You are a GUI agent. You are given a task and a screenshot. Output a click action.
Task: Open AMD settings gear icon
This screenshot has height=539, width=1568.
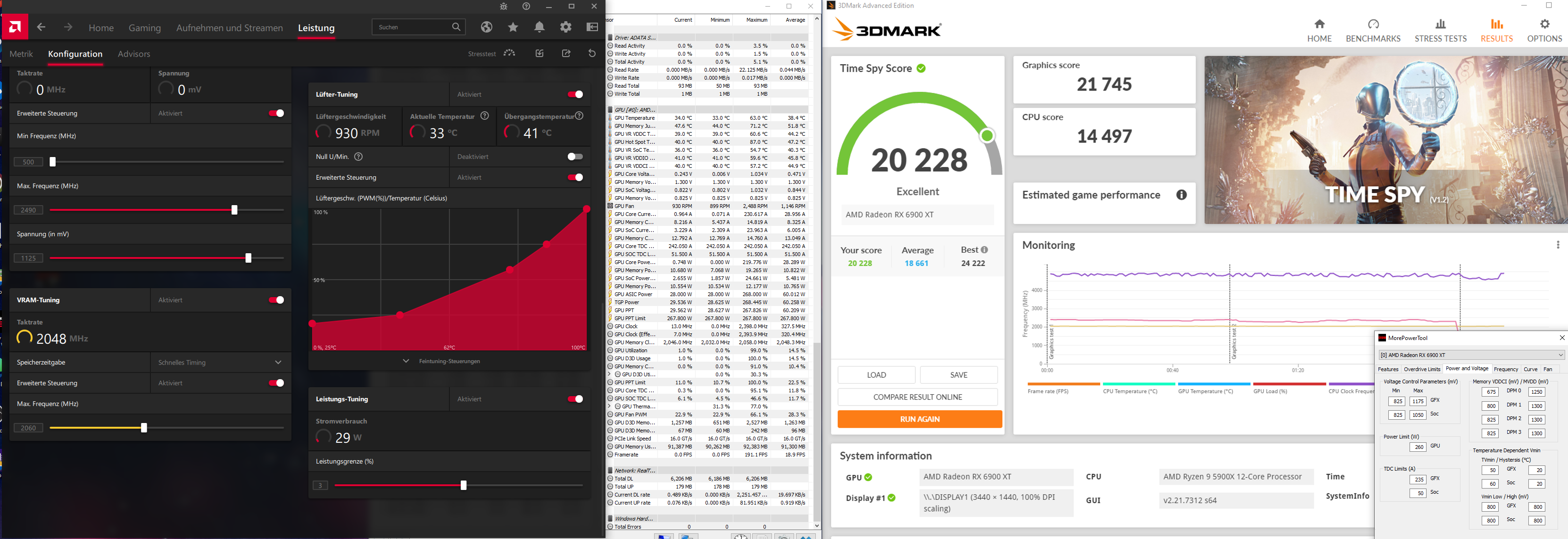[565, 27]
